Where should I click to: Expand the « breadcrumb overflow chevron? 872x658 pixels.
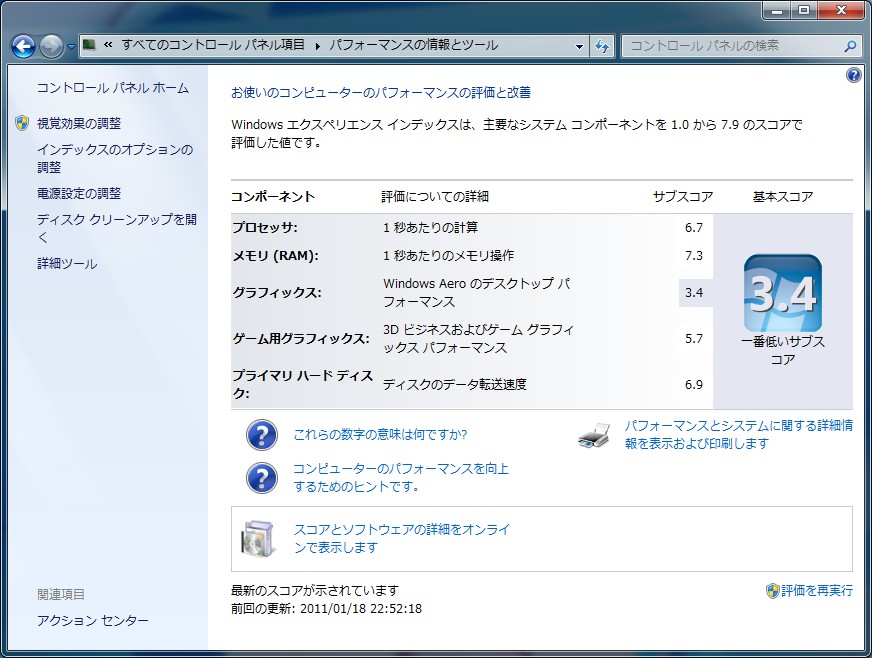click(108, 45)
